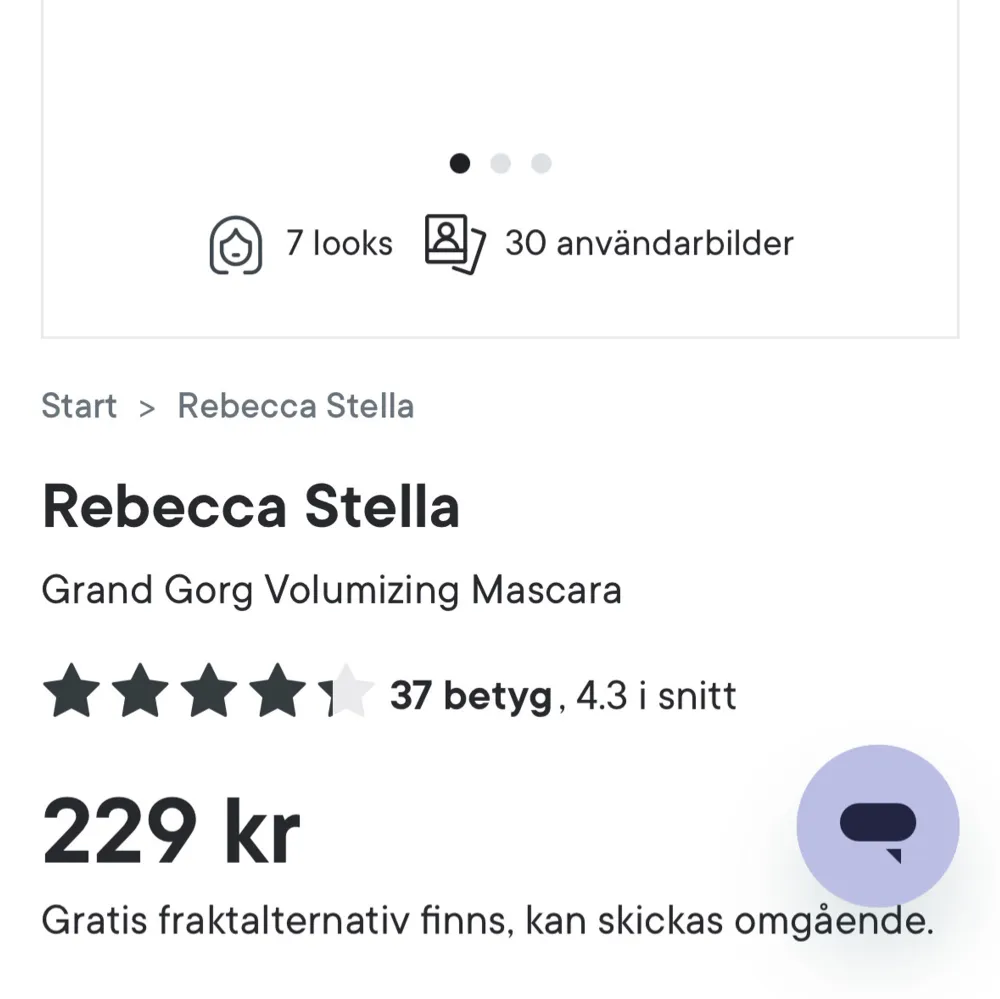Select the third carousel dot
This screenshot has width=1000, height=999.
click(541, 163)
